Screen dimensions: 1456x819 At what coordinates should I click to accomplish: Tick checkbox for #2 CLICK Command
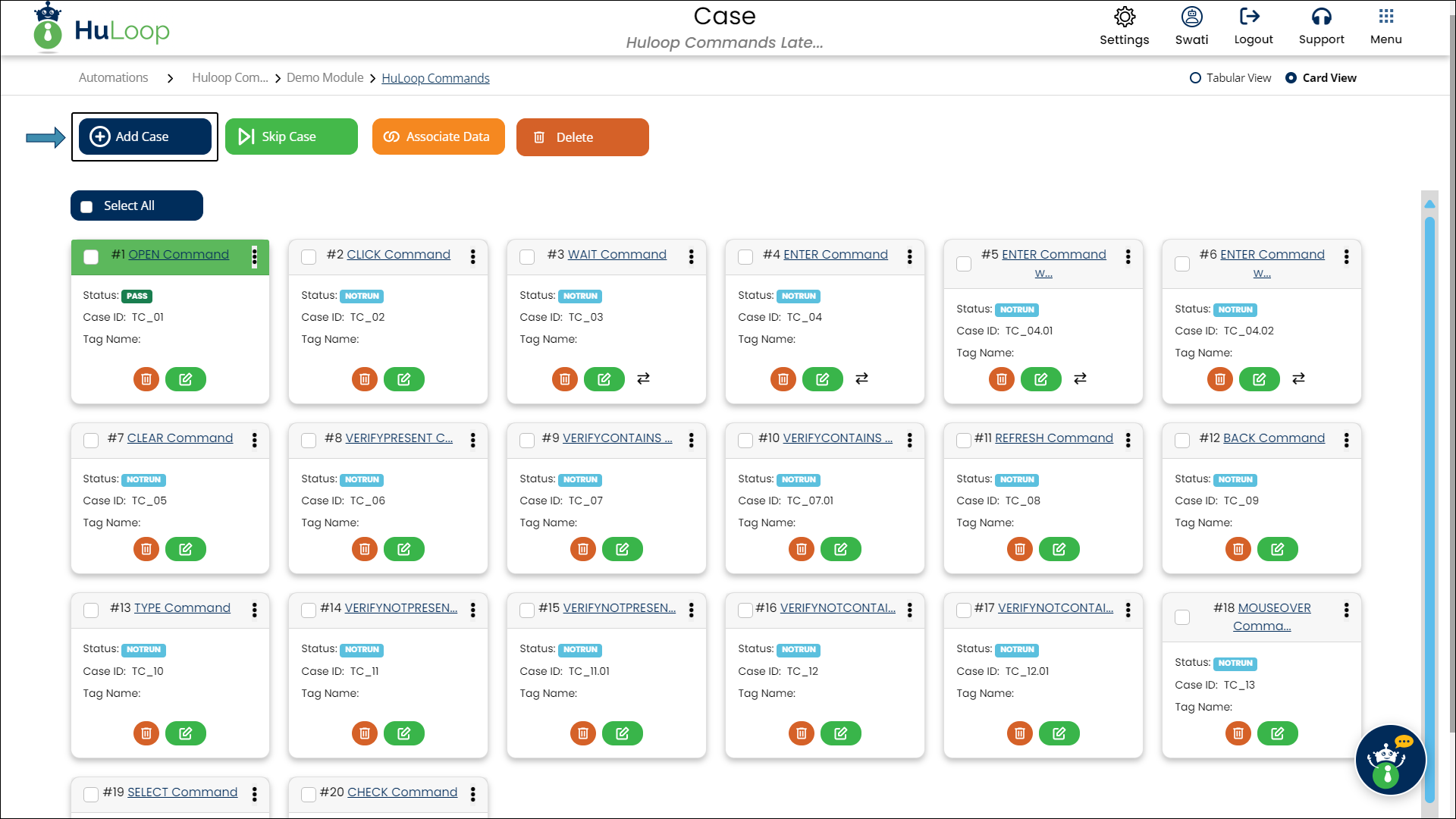(x=309, y=257)
